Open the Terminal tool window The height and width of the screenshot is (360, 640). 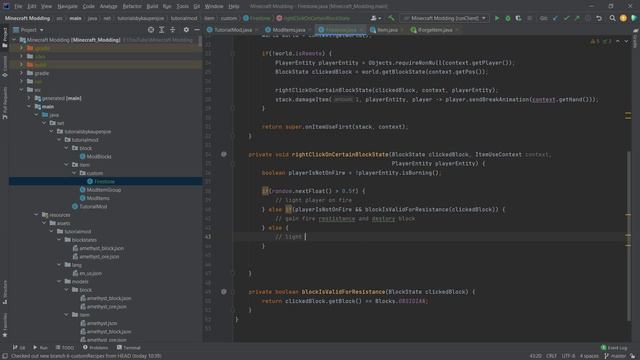pyautogui.click(x=129, y=347)
